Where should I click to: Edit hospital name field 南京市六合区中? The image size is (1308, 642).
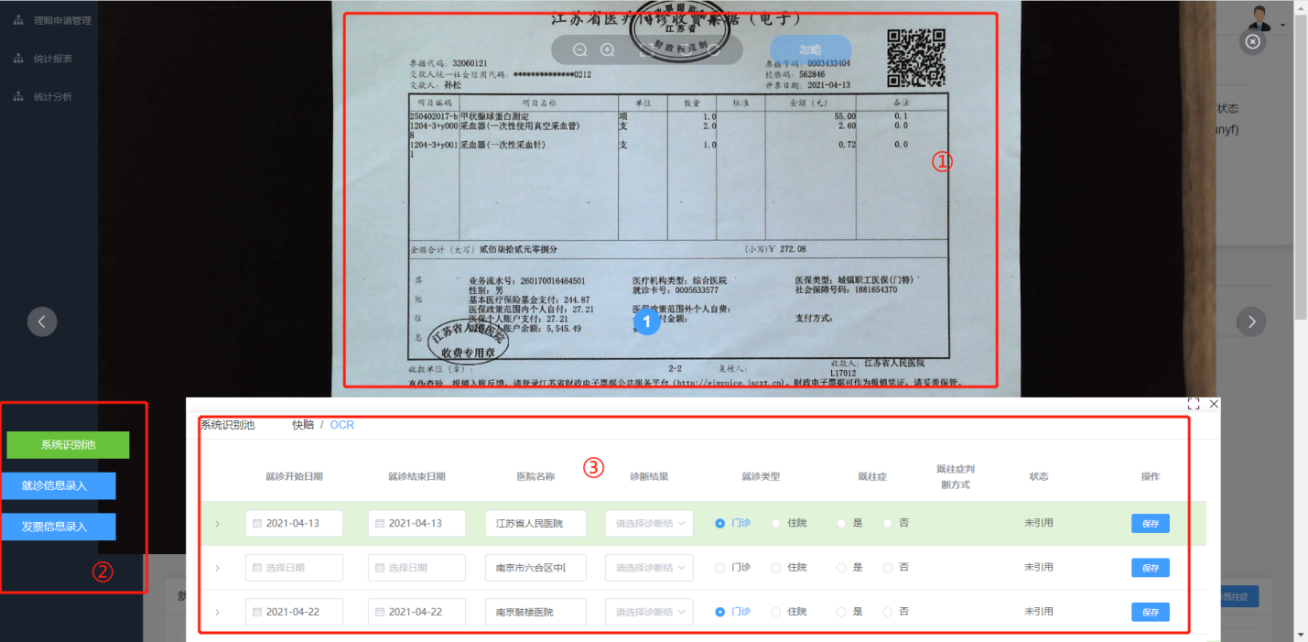[x=536, y=568]
